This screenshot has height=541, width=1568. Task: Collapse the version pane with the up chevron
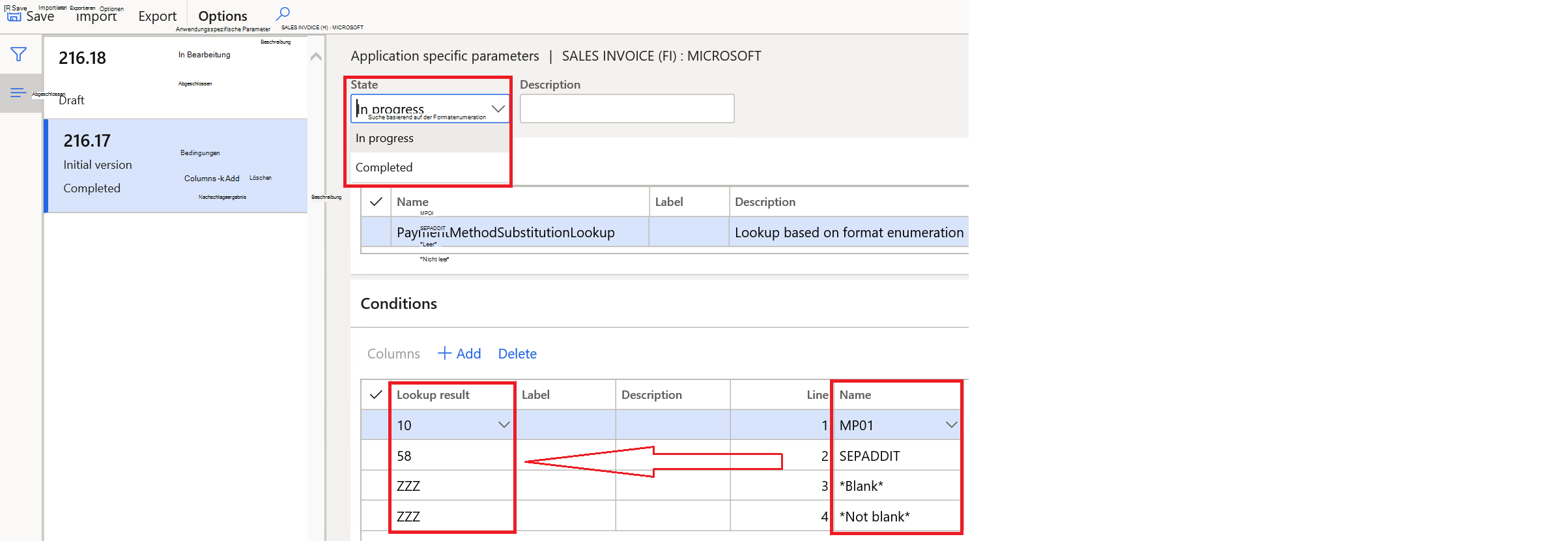click(x=316, y=57)
